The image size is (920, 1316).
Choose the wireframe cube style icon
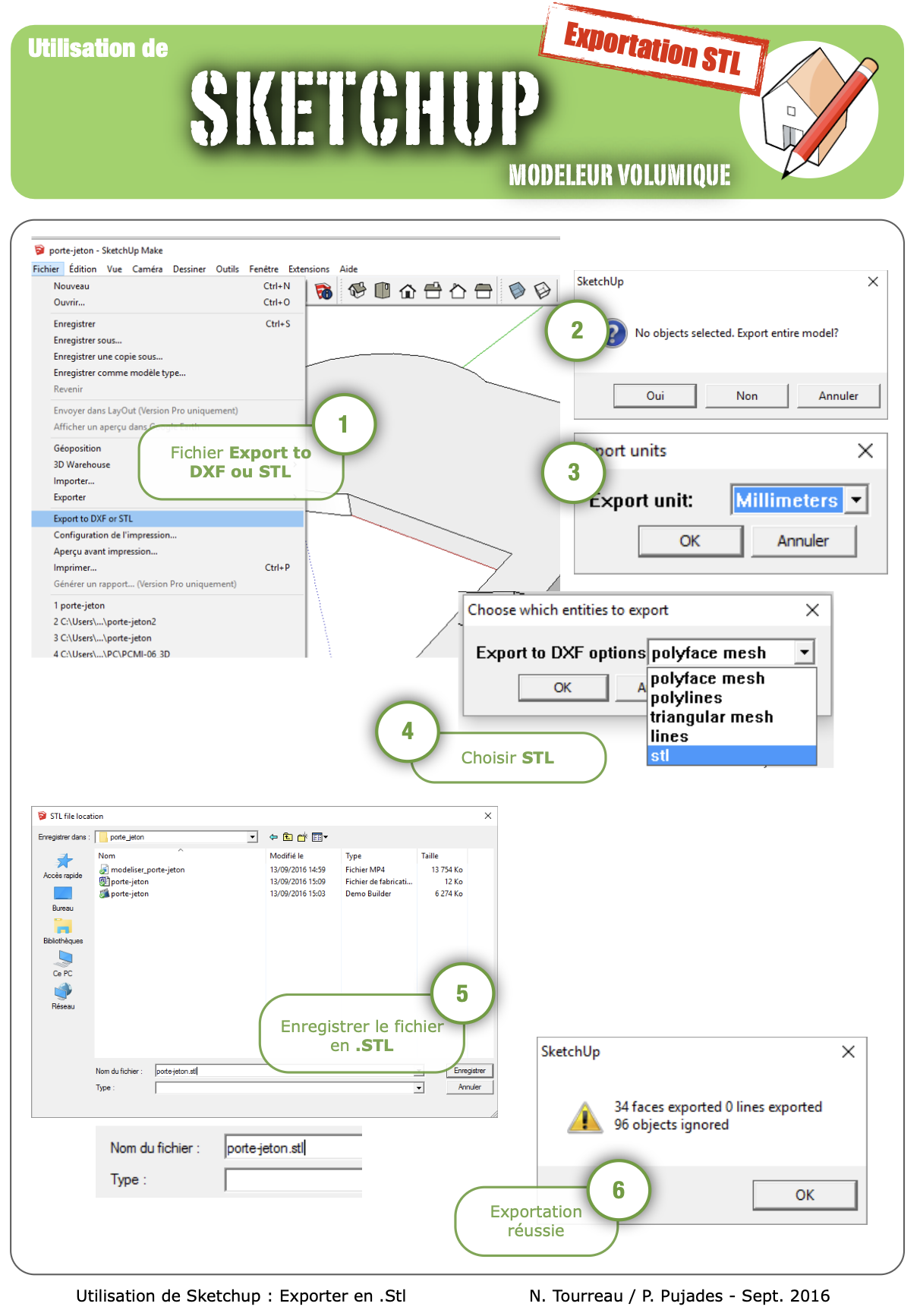[542, 291]
